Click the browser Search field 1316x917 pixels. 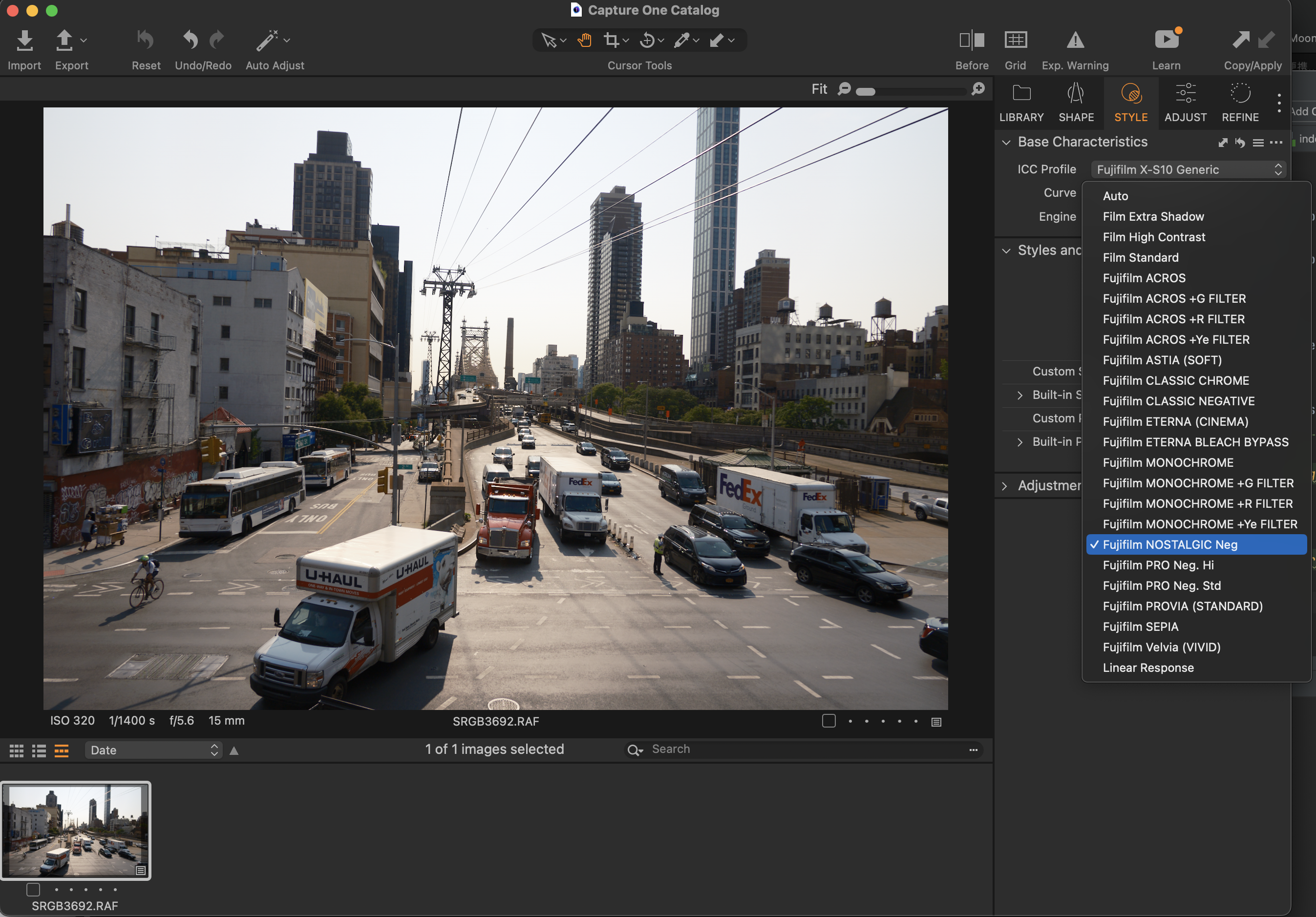point(803,749)
